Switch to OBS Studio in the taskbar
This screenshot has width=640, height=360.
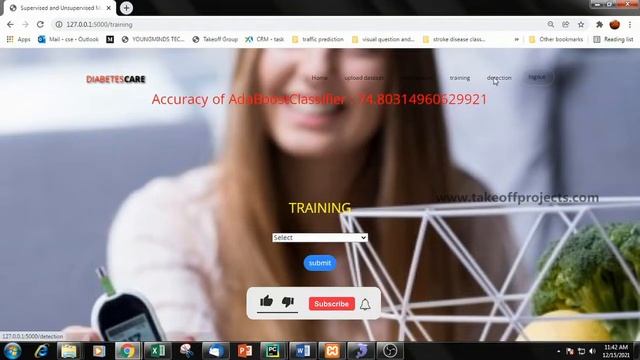tap(390, 351)
